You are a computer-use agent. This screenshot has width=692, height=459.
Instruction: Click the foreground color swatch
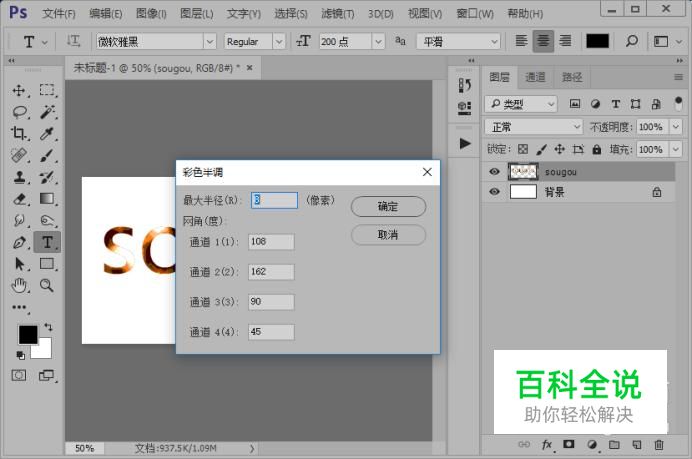pos(28,335)
